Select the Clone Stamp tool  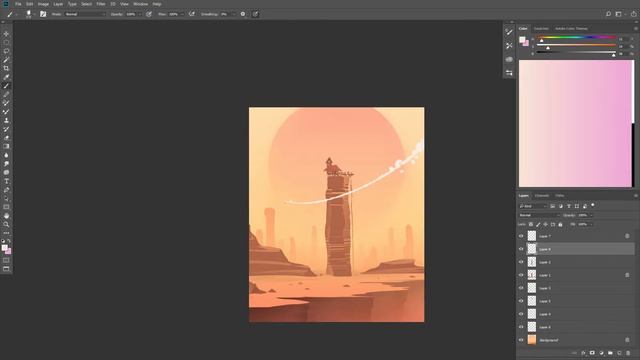[6, 120]
